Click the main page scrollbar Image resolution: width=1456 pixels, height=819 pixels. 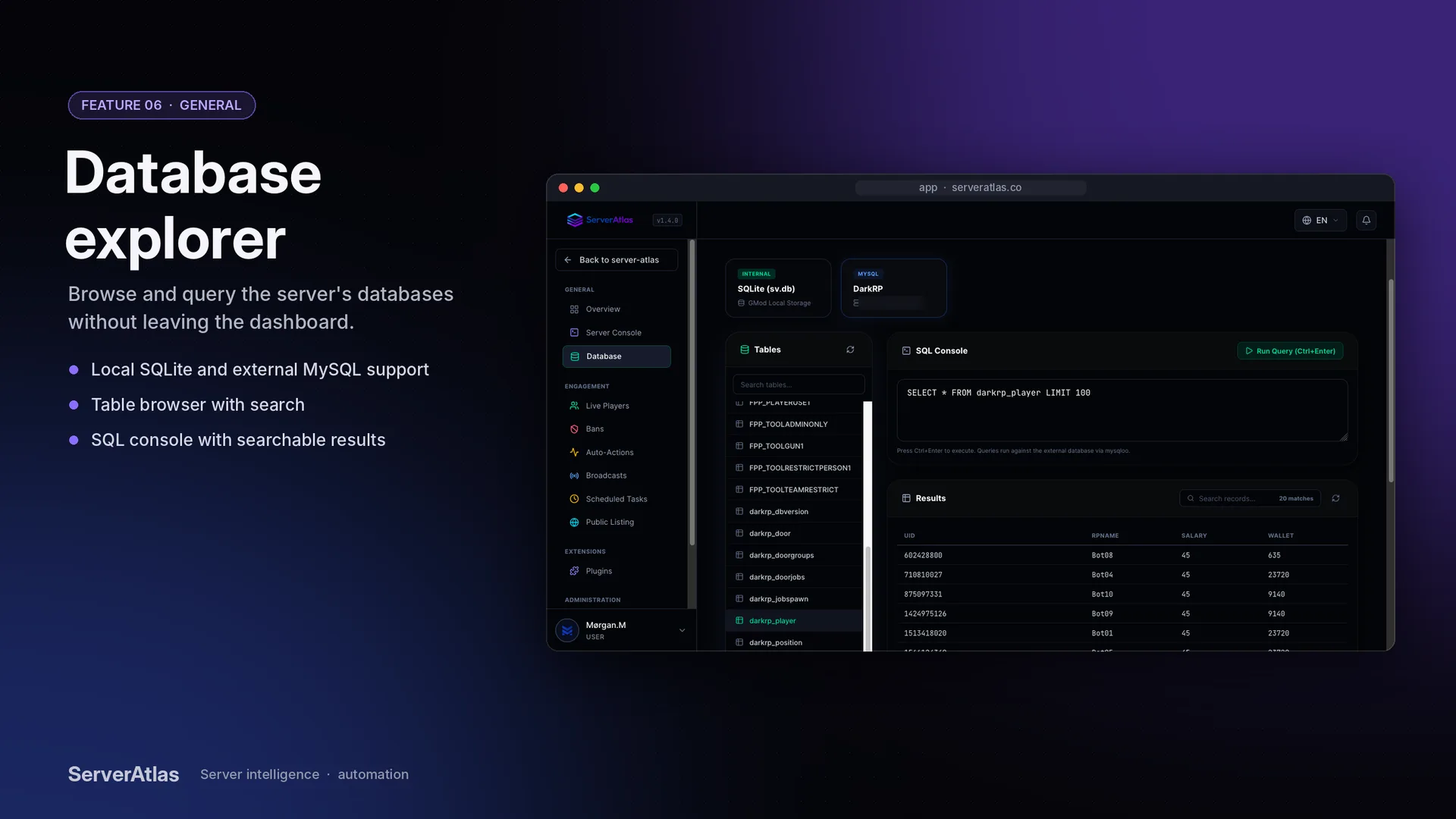[x=1391, y=381]
